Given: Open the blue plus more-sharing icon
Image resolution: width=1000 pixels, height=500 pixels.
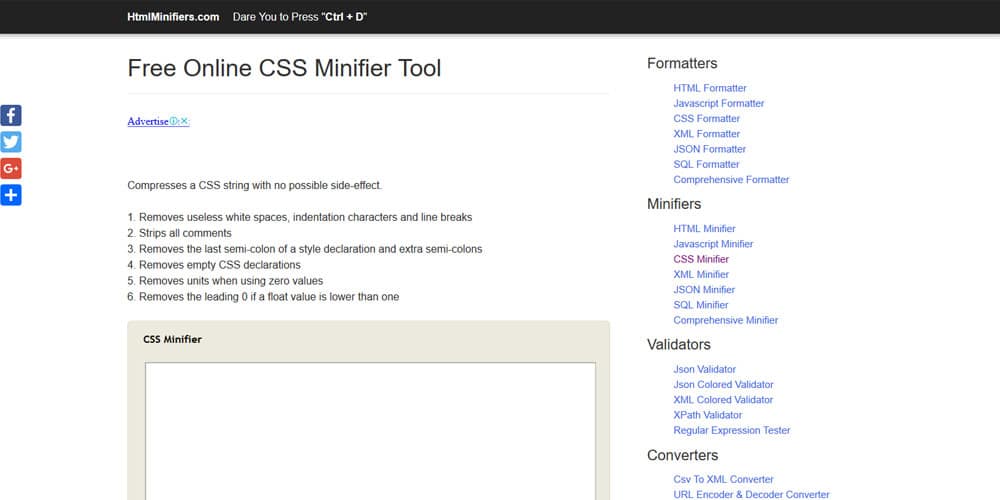Looking at the screenshot, I should pyautogui.click(x=11, y=195).
